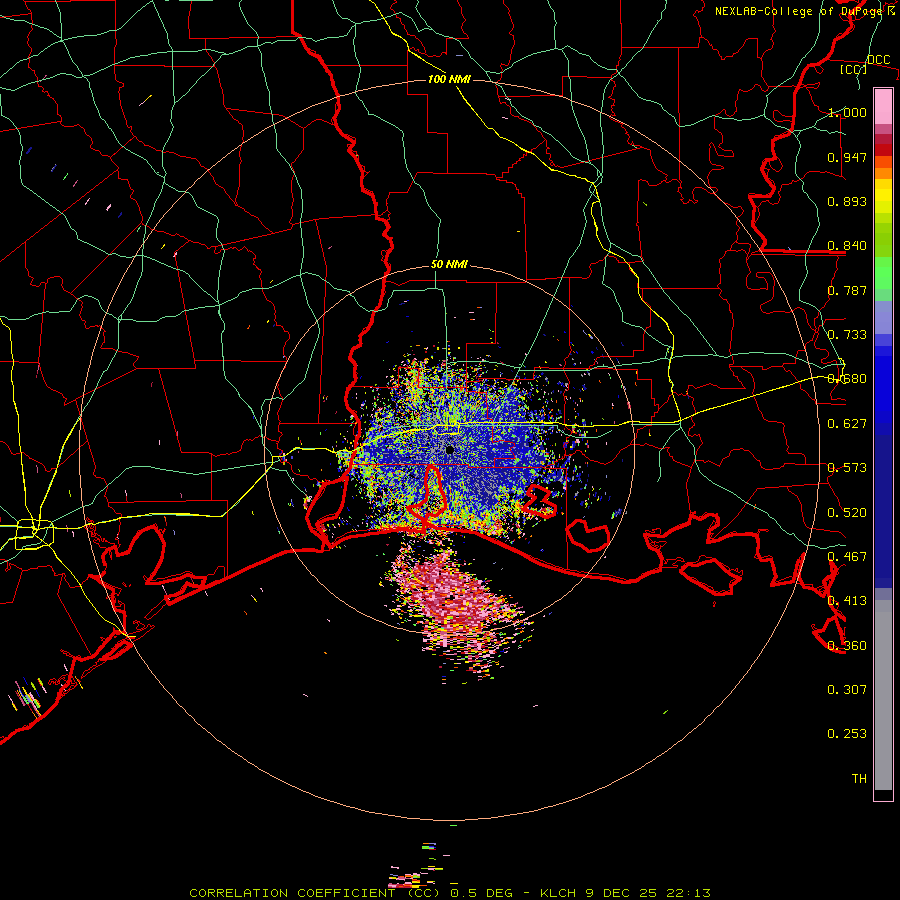This screenshot has width=900, height=900.
Task: Click the bright green segment of the color bar
Action: [883, 272]
